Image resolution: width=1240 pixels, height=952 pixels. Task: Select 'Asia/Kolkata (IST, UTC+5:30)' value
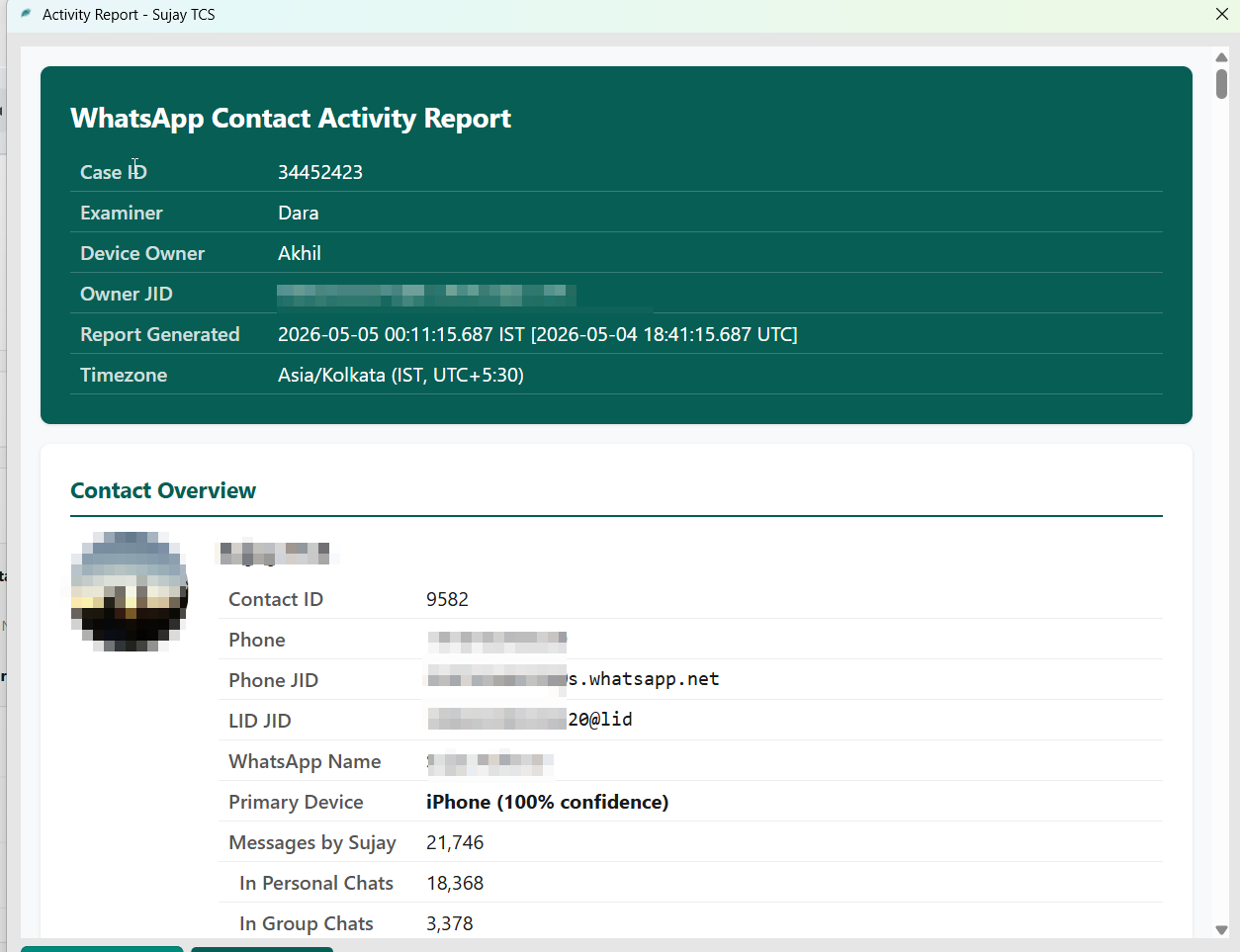click(x=400, y=375)
